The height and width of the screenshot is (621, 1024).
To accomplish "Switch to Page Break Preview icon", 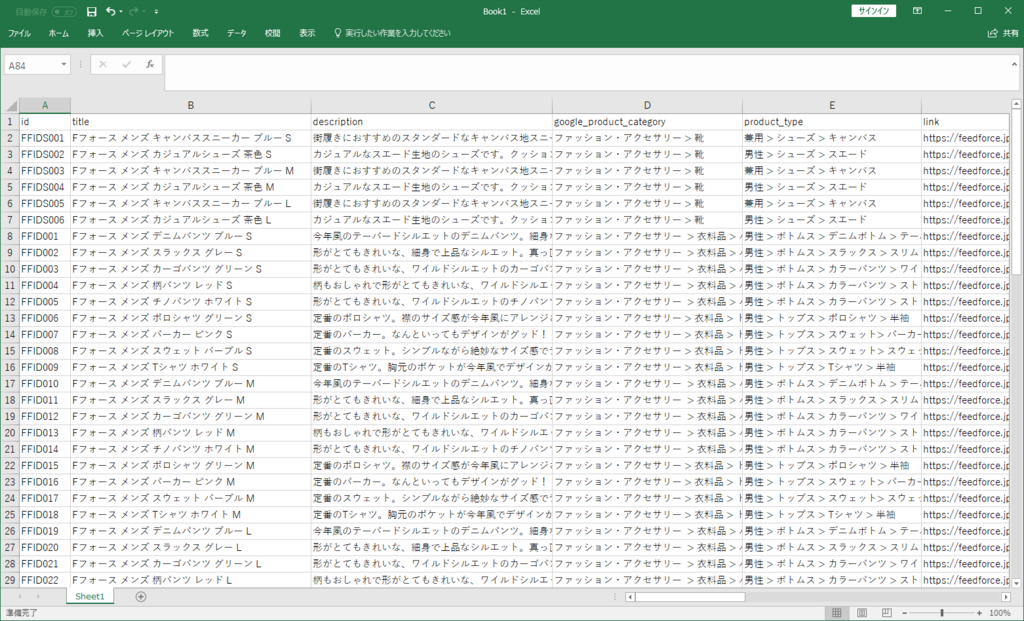I will tap(886, 612).
